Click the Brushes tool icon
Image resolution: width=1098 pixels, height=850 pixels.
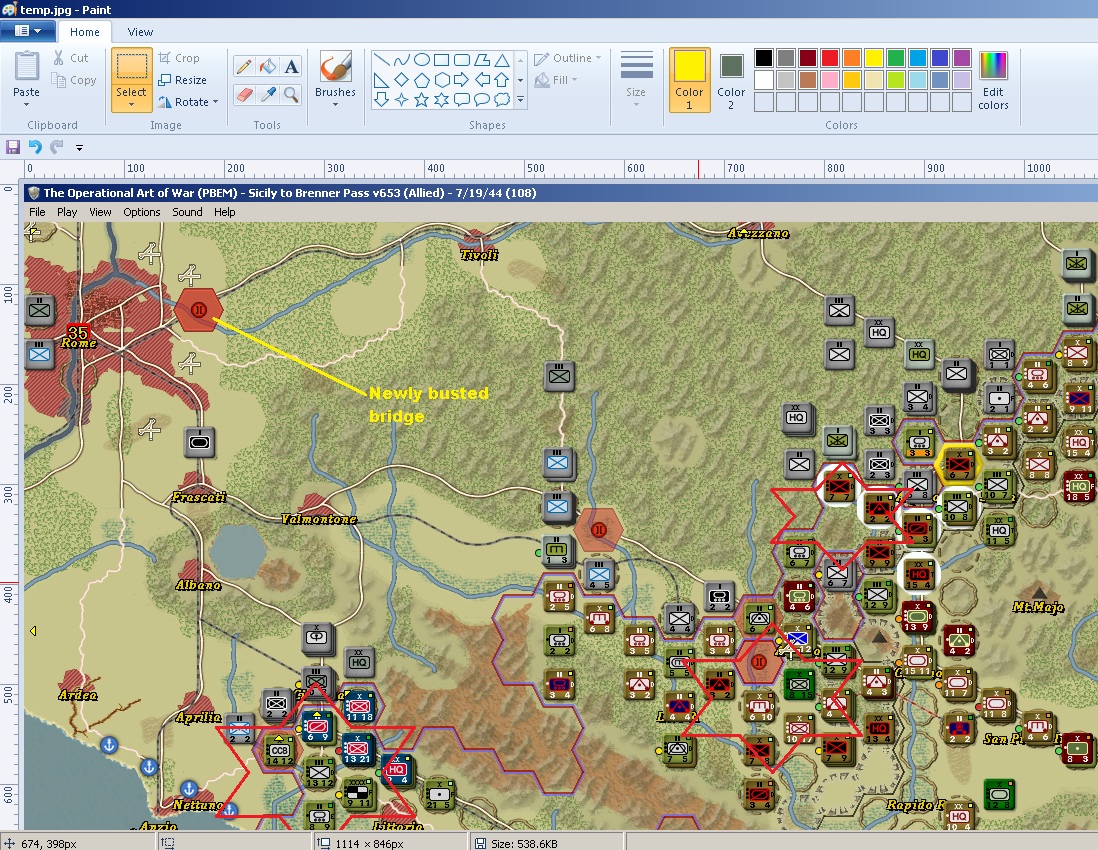click(x=335, y=67)
